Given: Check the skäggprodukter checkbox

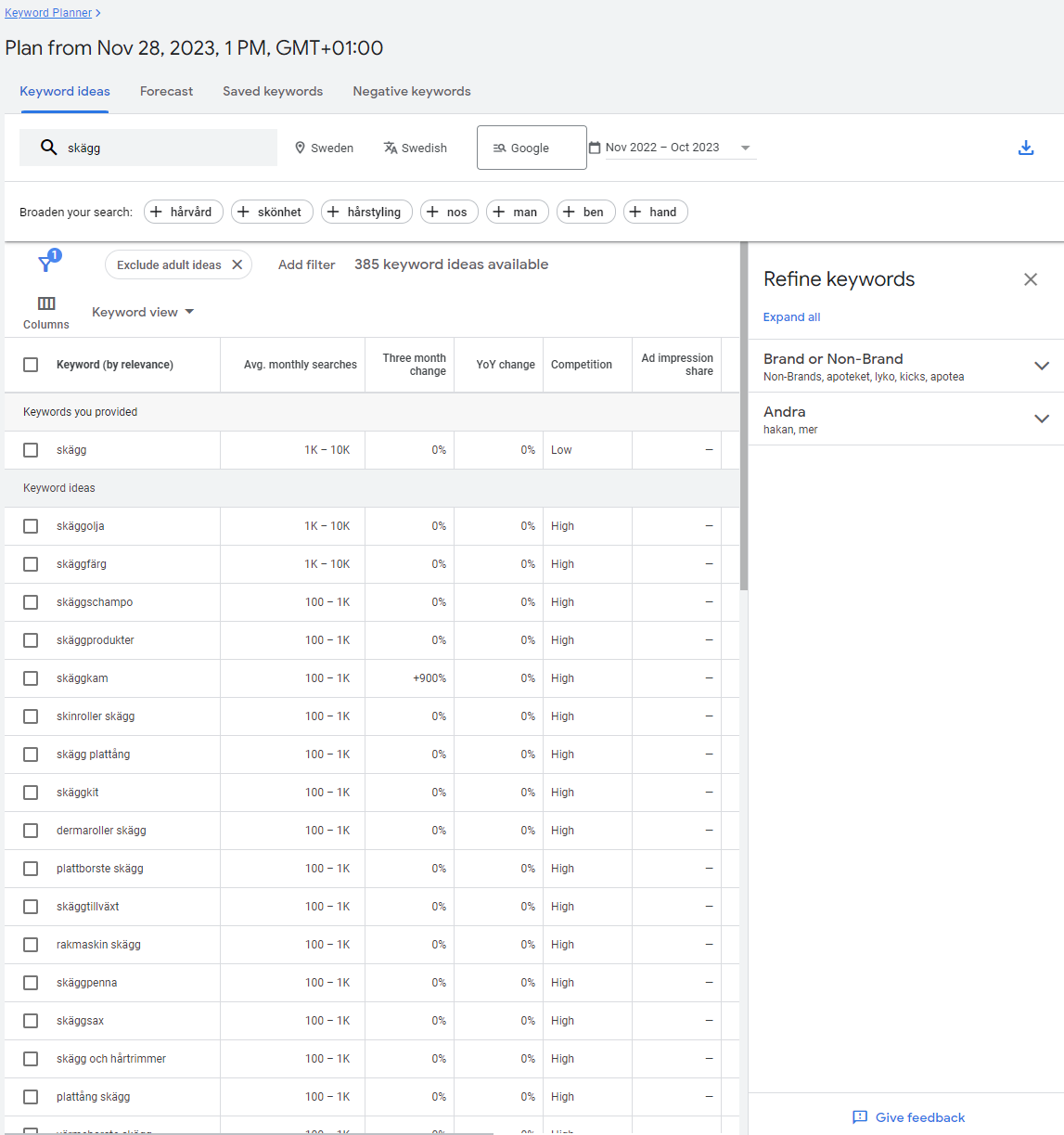Looking at the screenshot, I should pos(31,640).
